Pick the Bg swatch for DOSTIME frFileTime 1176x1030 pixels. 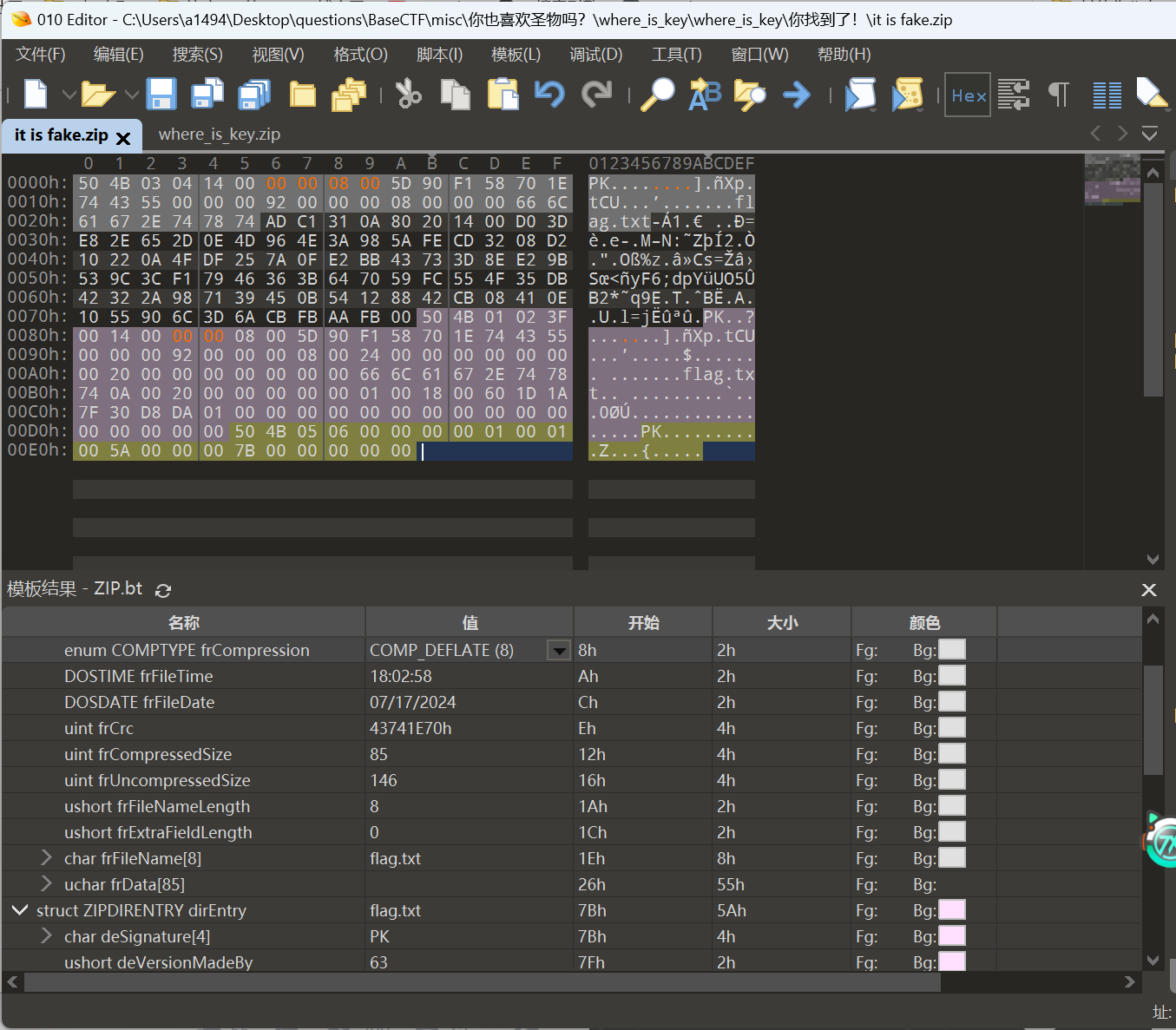(x=952, y=676)
